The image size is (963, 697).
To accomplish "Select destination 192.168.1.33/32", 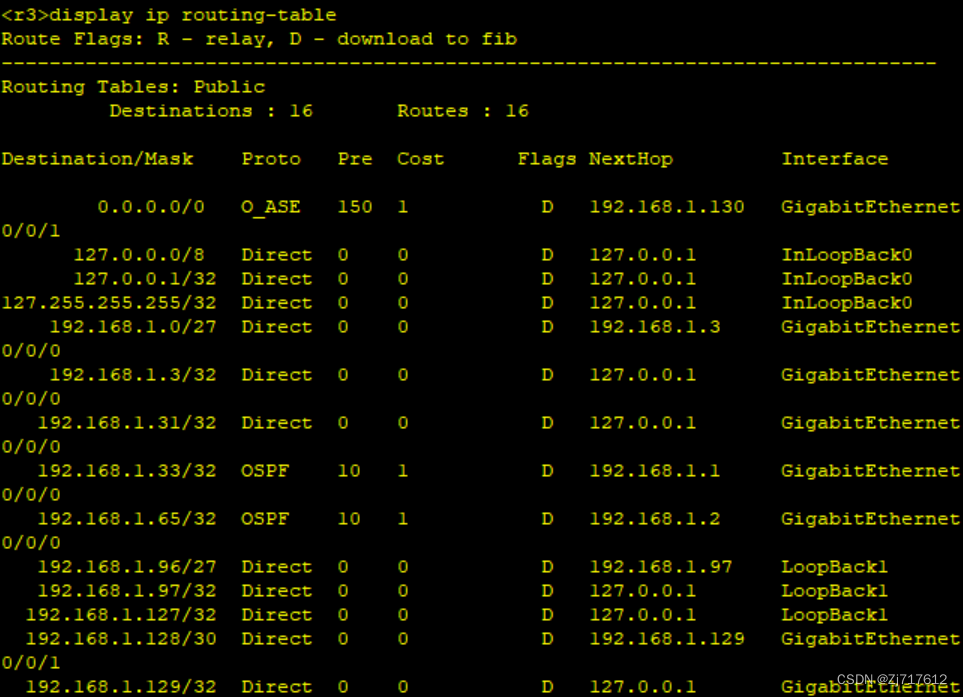I will (x=127, y=471).
